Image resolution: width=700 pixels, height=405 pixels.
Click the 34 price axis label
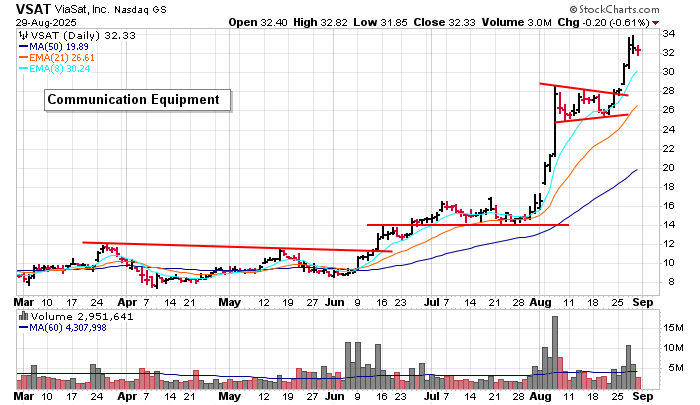pos(668,34)
